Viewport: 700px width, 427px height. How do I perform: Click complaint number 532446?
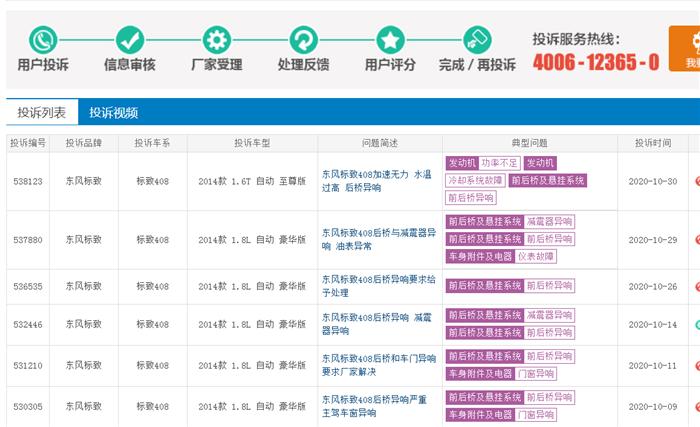pyautogui.click(x=28, y=325)
